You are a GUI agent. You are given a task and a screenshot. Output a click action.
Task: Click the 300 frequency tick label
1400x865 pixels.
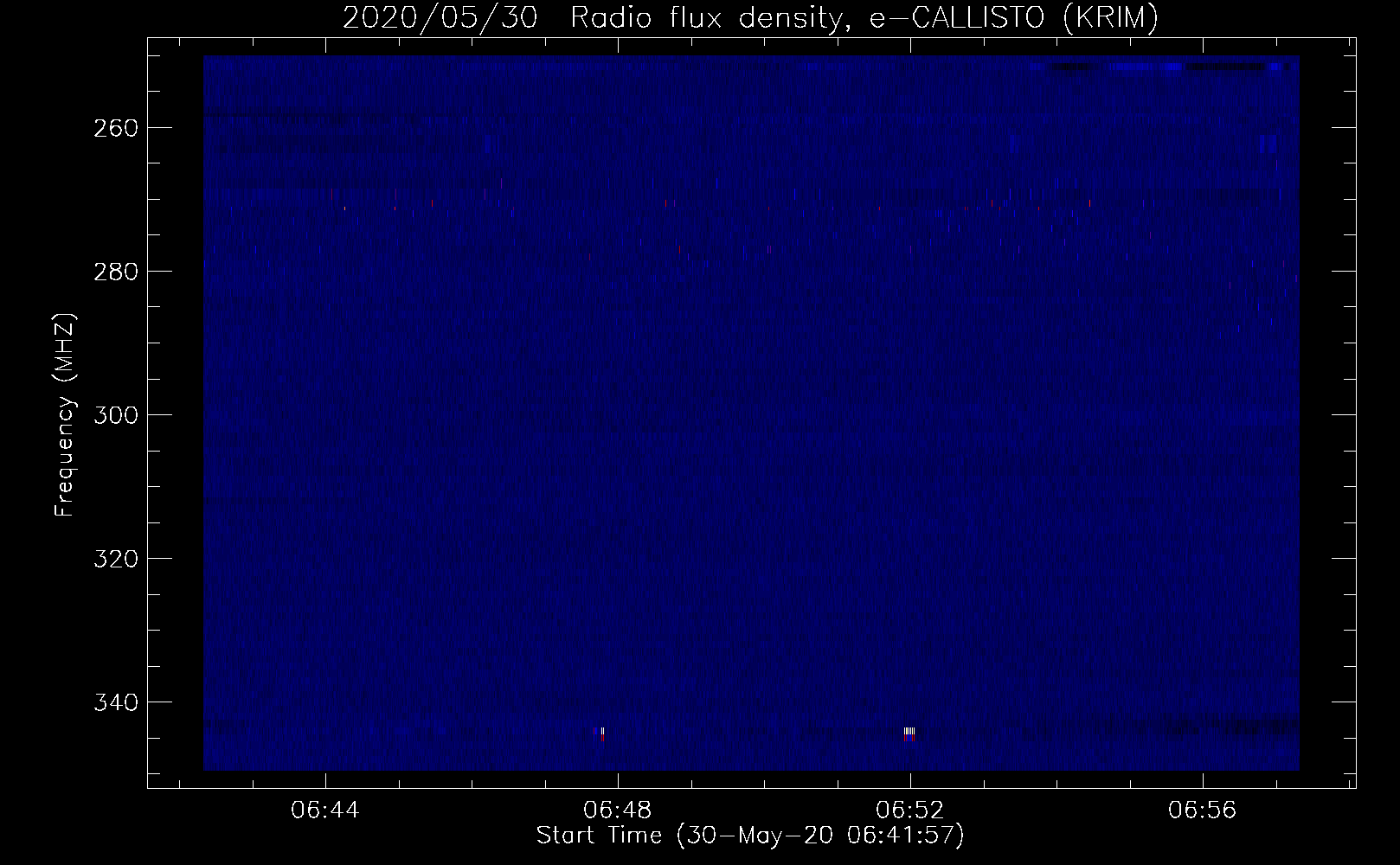coord(115,415)
